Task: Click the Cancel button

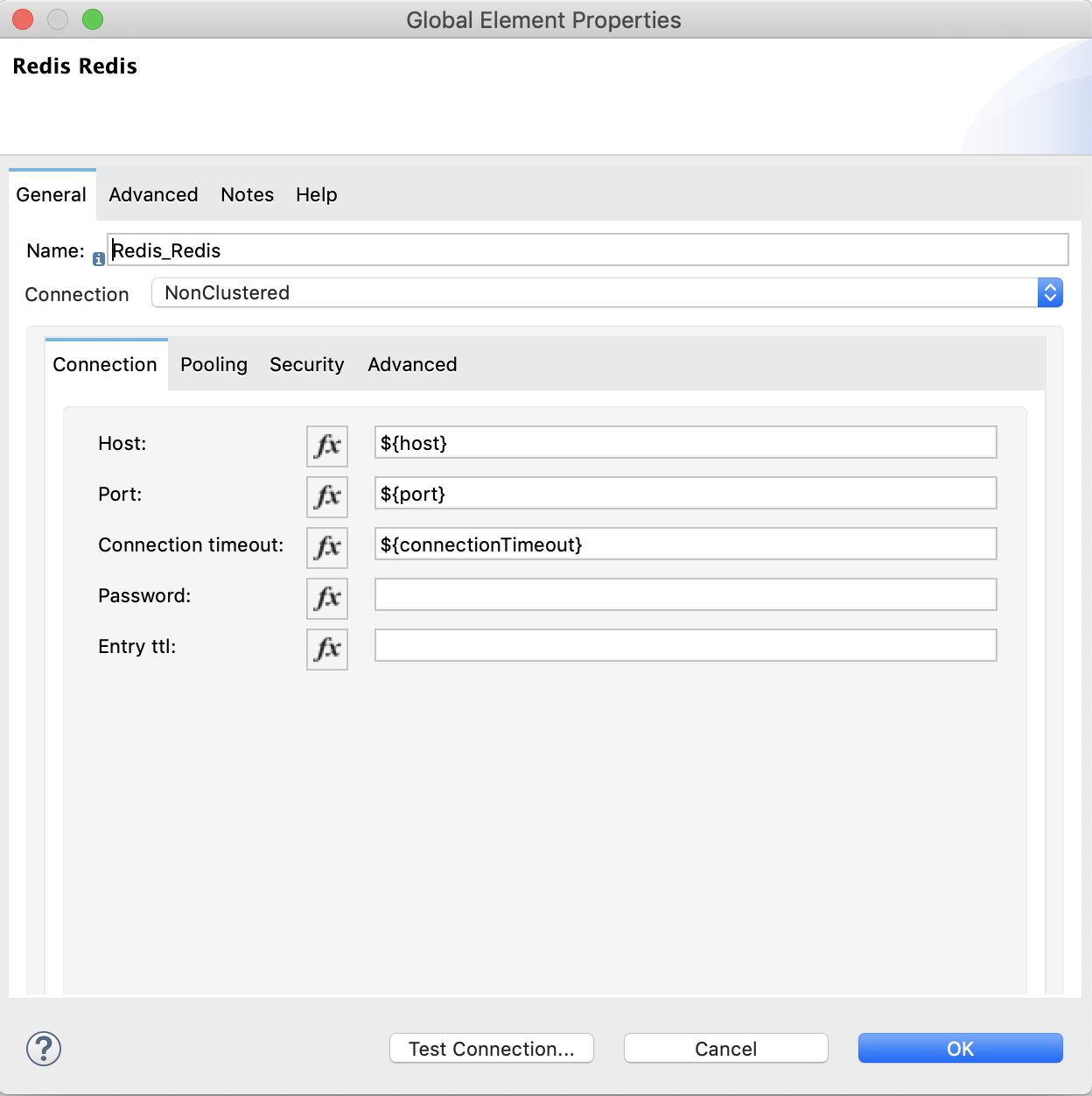Action: coord(724,1048)
